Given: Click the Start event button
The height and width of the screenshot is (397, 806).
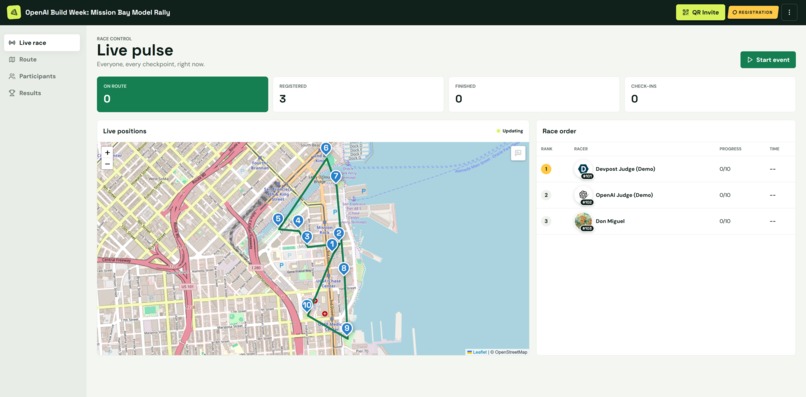Looking at the screenshot, I should 768,60.
